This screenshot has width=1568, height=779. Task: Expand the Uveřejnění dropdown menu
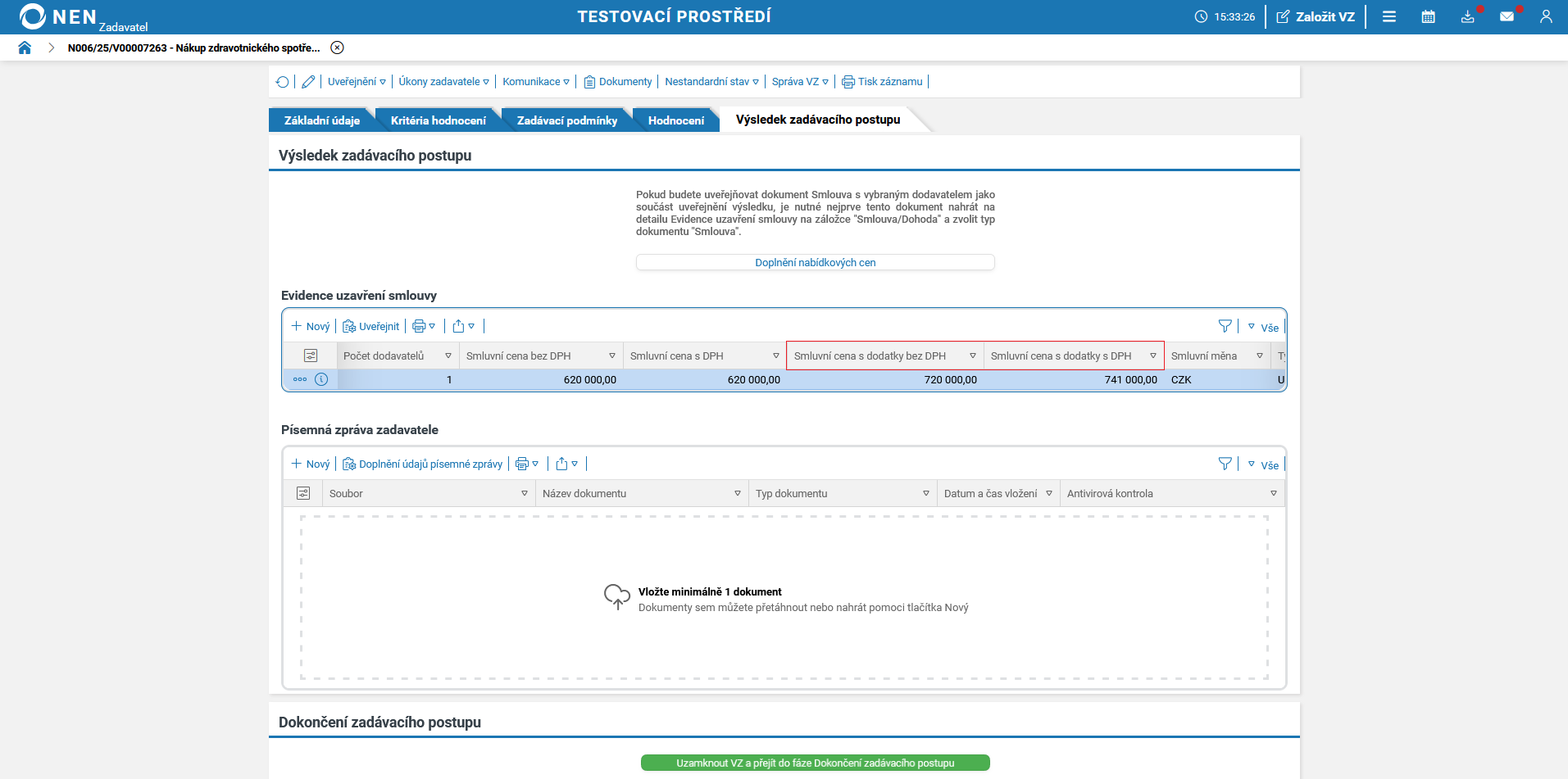(x=354, y=81)
